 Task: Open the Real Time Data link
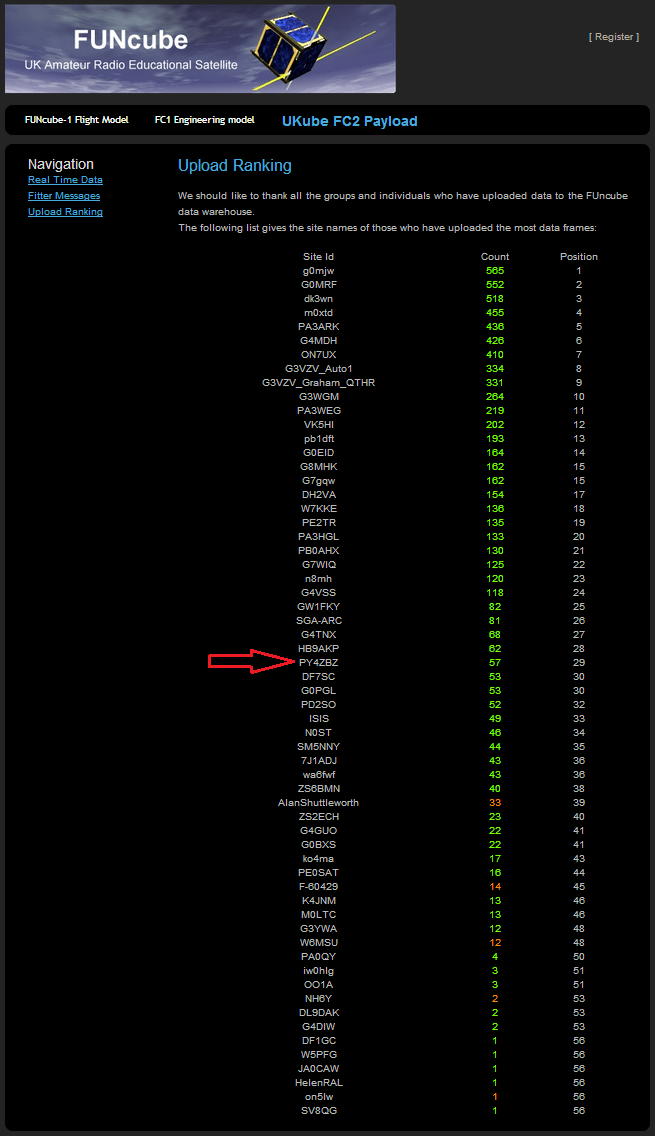tap(65, 180)
